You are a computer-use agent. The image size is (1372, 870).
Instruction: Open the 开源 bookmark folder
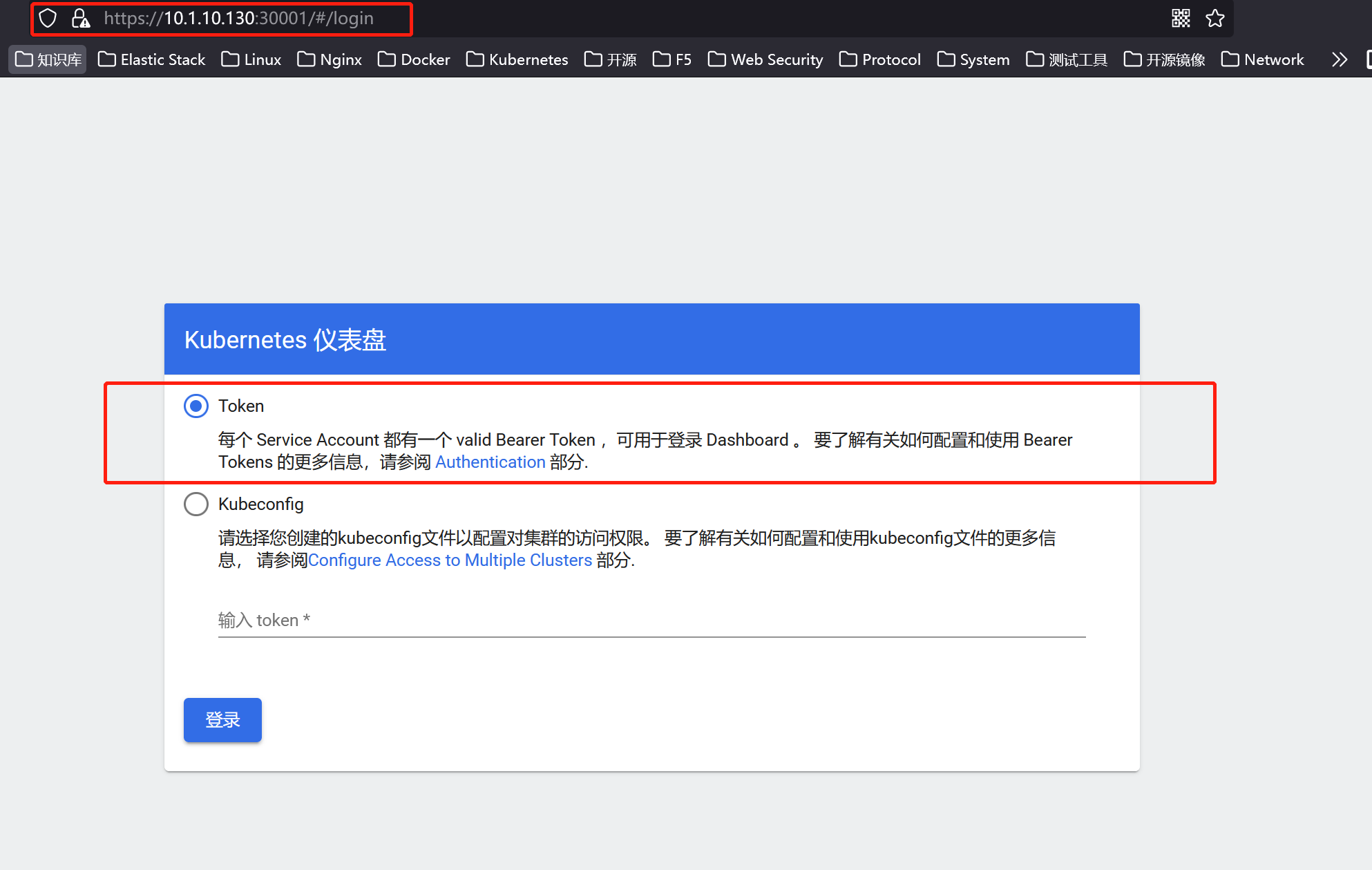(611, 60)
